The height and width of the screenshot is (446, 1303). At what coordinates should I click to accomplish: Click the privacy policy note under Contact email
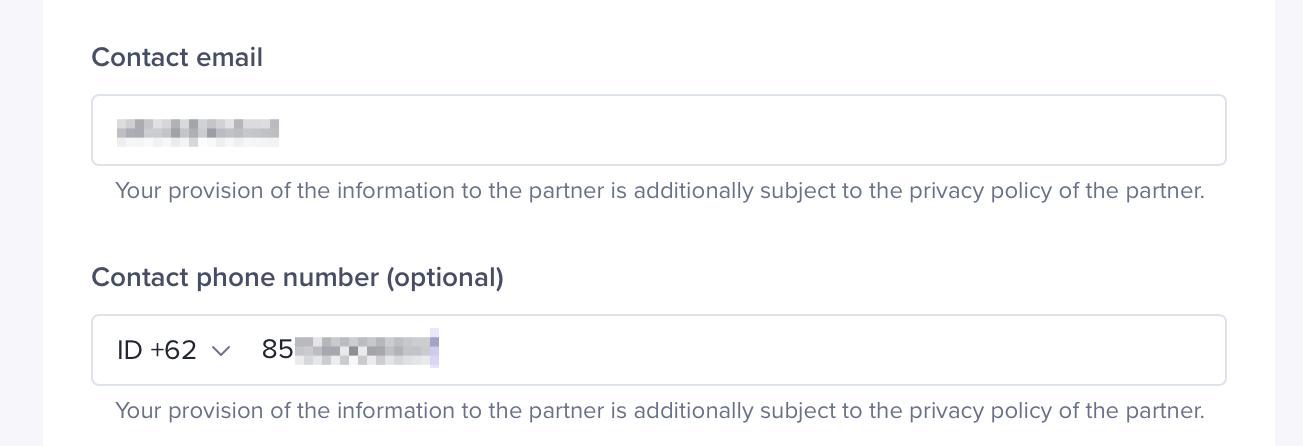pos(659,190)
